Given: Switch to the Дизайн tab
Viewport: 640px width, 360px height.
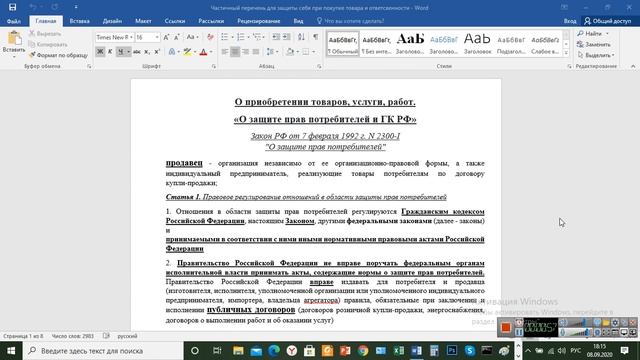Looking at the screenshot, I should 112,21.
